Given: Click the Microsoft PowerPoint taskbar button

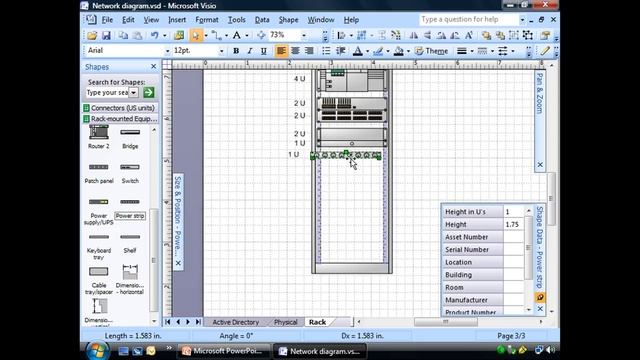Looking at the screenshot, I should pyautogui.click(x=224, y=351).
